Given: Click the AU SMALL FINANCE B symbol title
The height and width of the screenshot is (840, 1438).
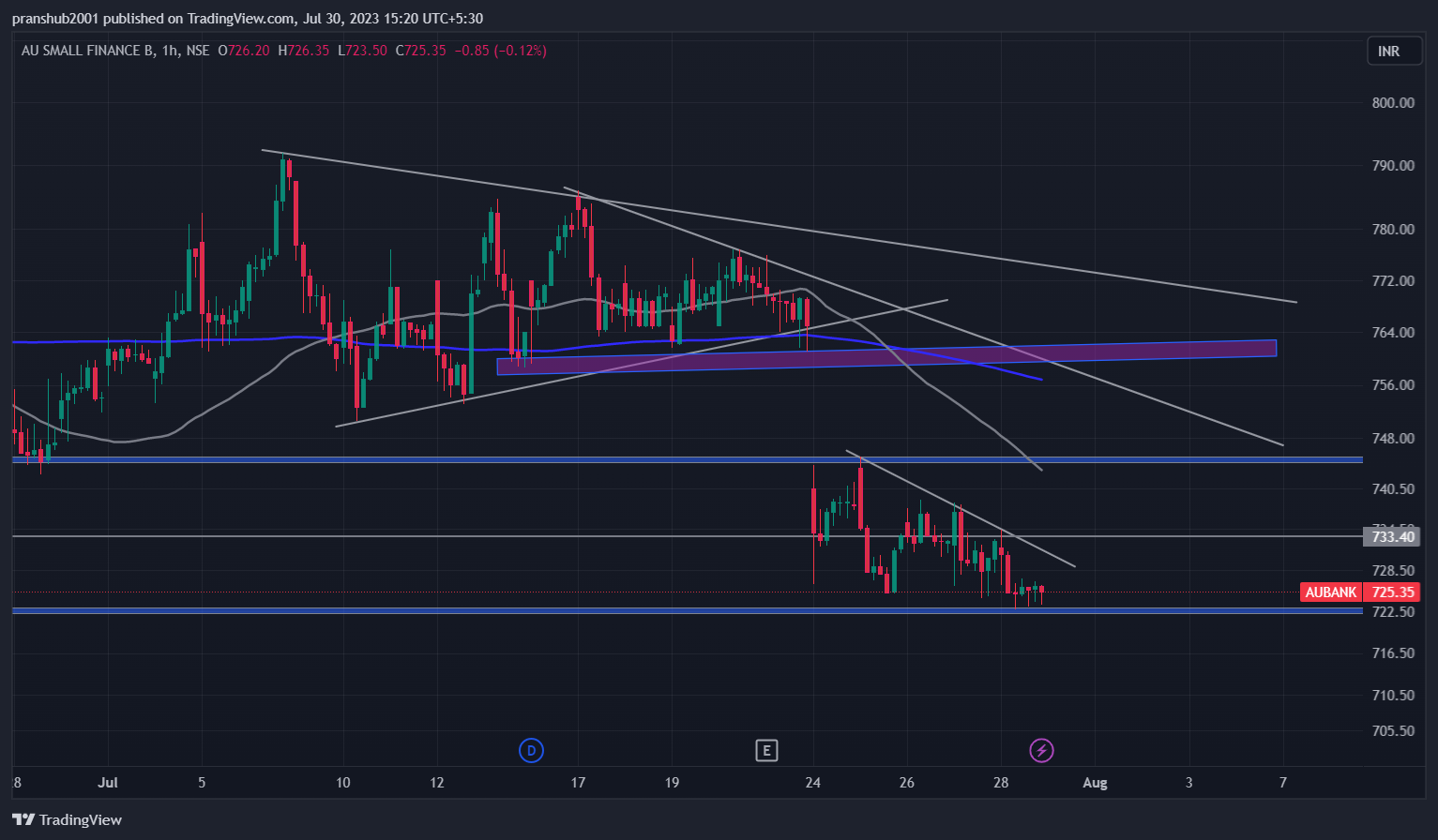Looking at the screenshot, I should (87, 51).
